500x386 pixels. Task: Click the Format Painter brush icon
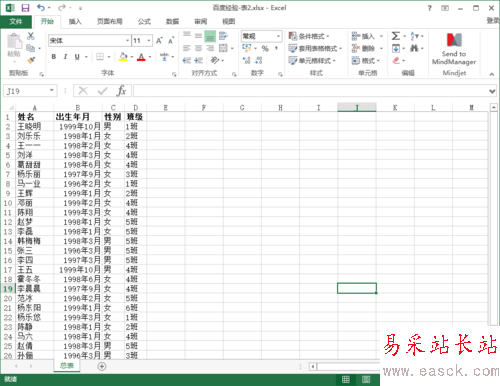pos(31,60)
